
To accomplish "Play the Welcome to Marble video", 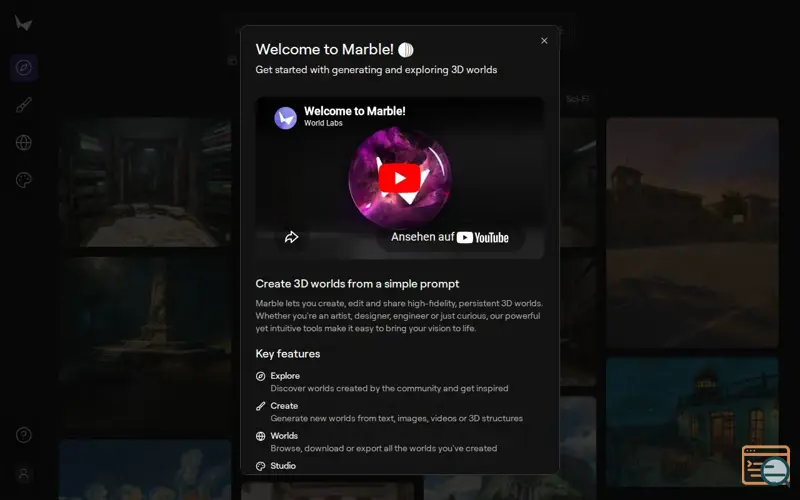I will tap(399, 178).
